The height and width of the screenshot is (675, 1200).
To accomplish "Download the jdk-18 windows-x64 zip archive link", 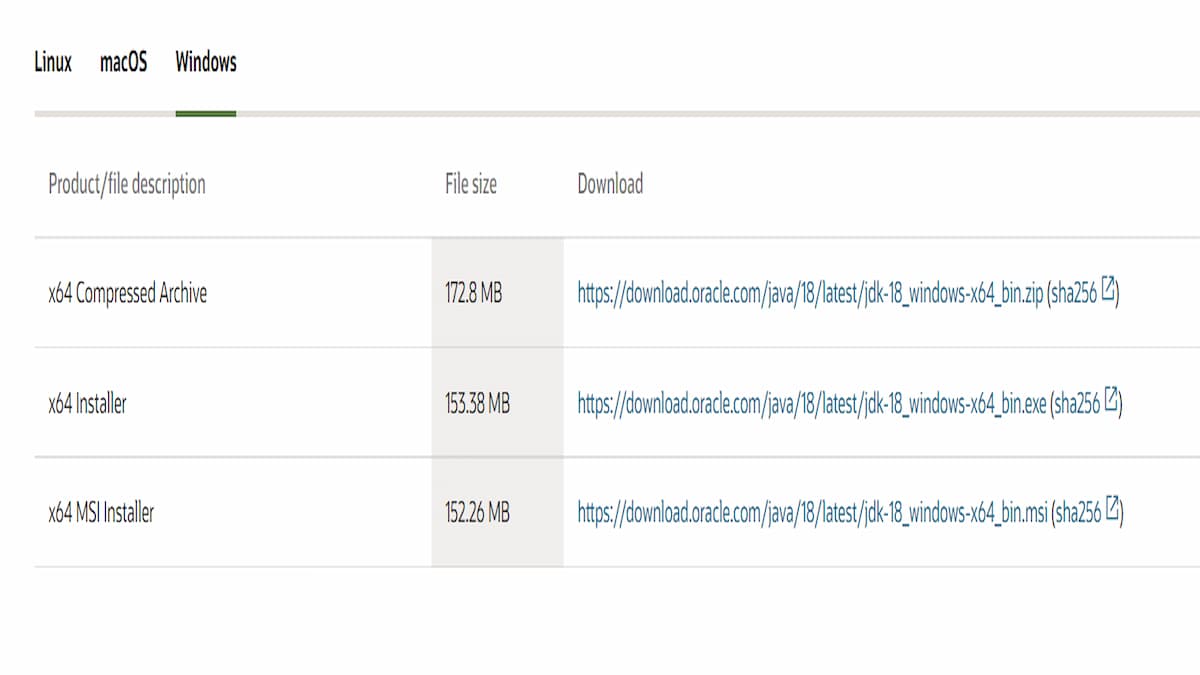I will [x=810, y=293].
